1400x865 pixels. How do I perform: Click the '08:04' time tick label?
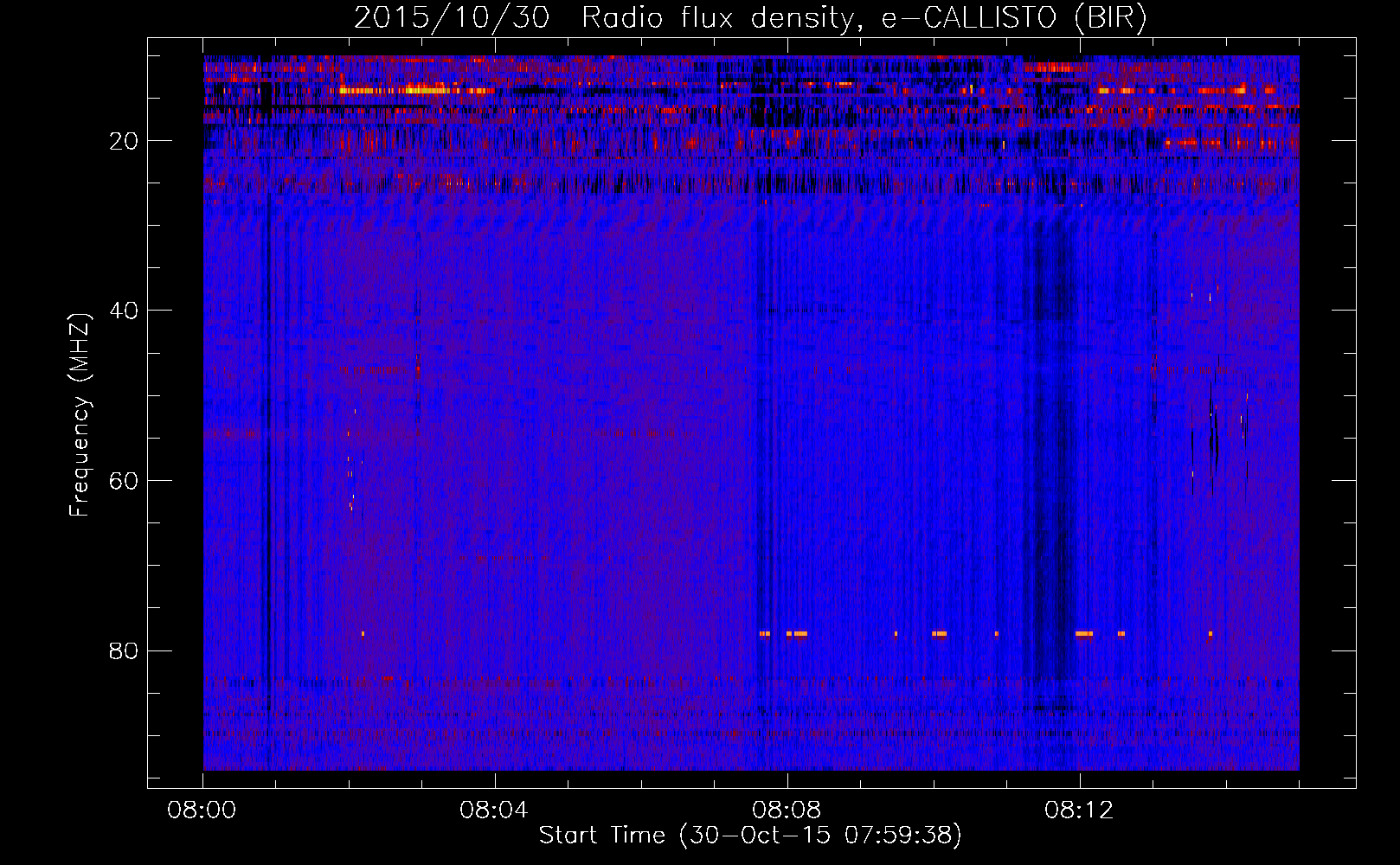pyautogui.click(x=494, y=811)
